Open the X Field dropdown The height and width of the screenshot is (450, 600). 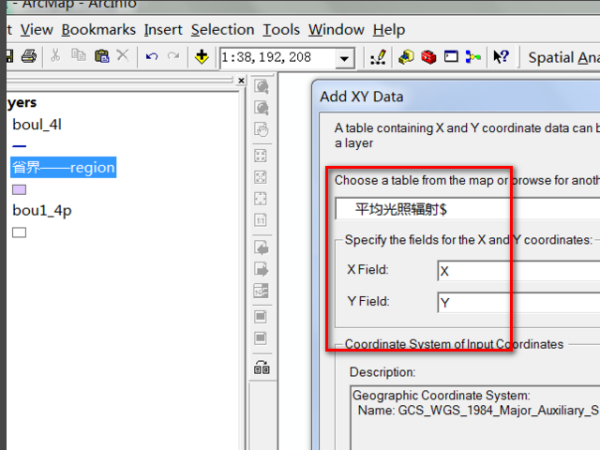pos(518,271)
